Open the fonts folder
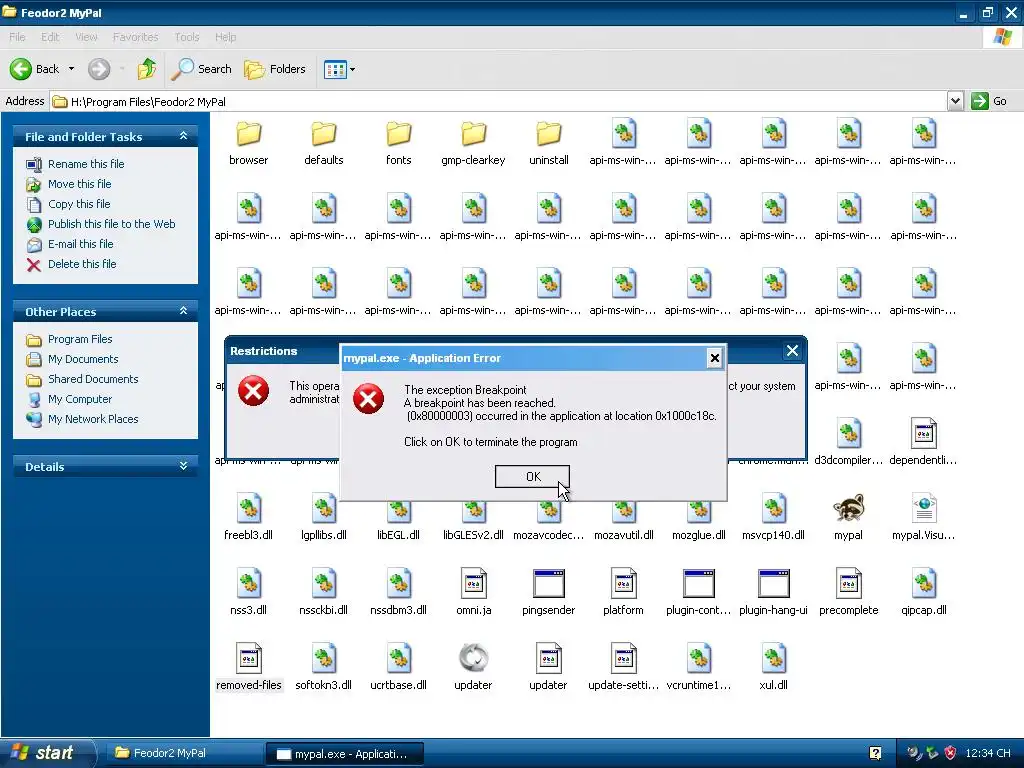 (398, 143)
